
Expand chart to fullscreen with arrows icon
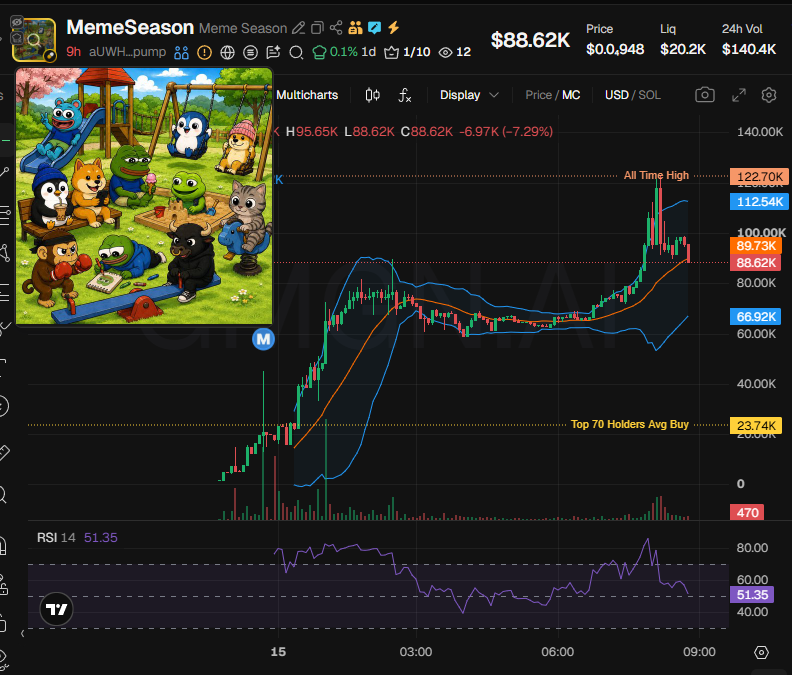pos(739,95)
